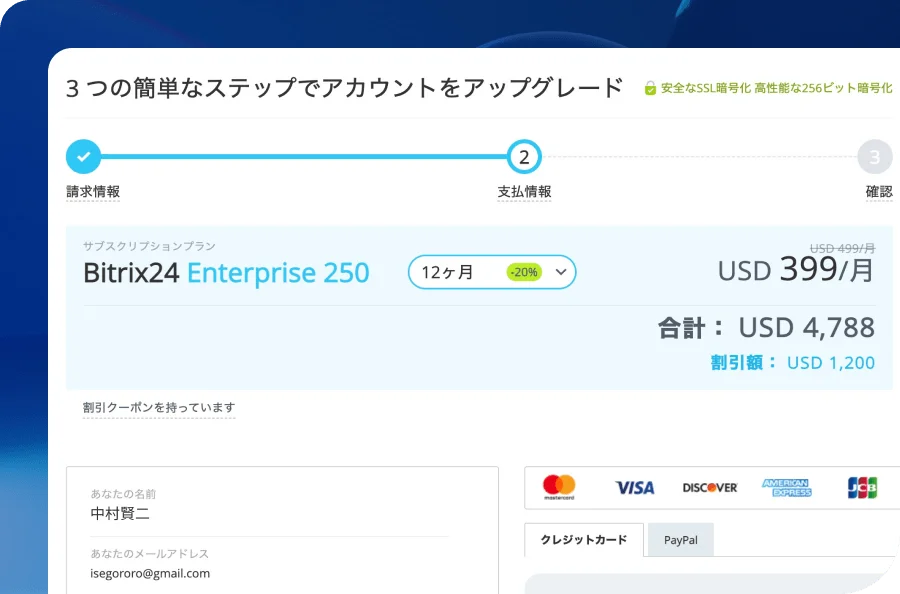
Task: Click the struck-through USD 499/月 price
Action: pos(842,249)
